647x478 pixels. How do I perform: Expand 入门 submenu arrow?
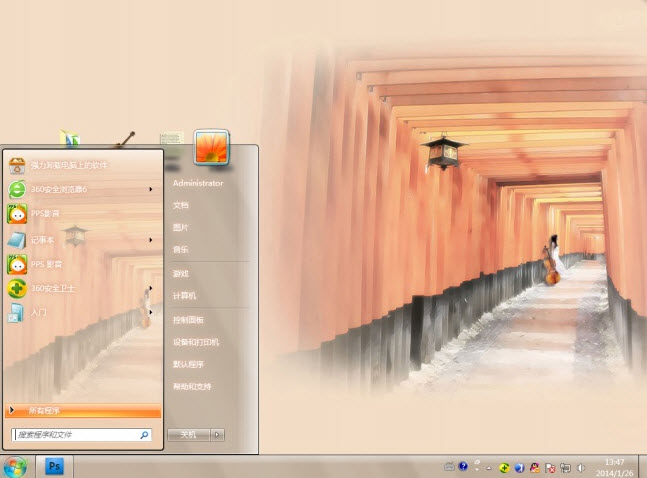(151, 312)
